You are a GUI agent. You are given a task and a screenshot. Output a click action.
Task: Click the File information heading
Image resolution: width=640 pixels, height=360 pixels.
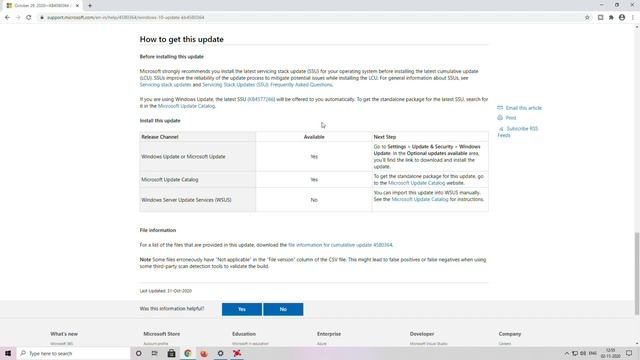pyautogui.click(x=158, y=230)
